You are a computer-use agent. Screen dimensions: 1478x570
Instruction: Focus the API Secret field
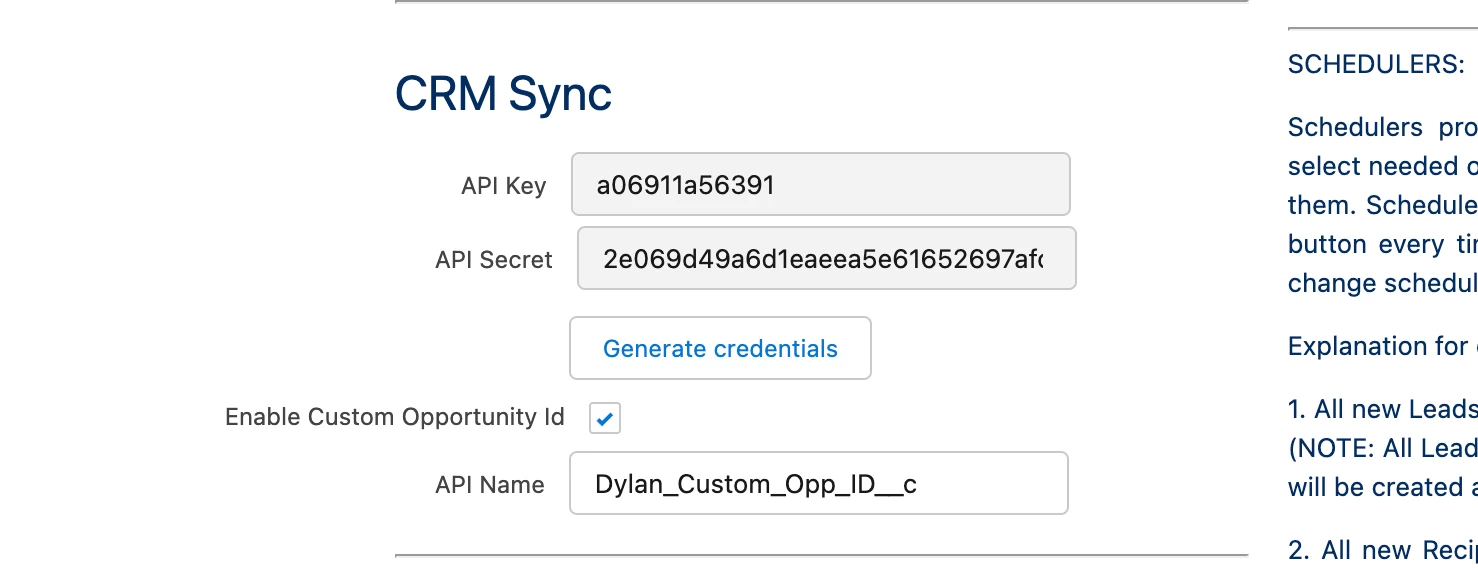[826, 259]
